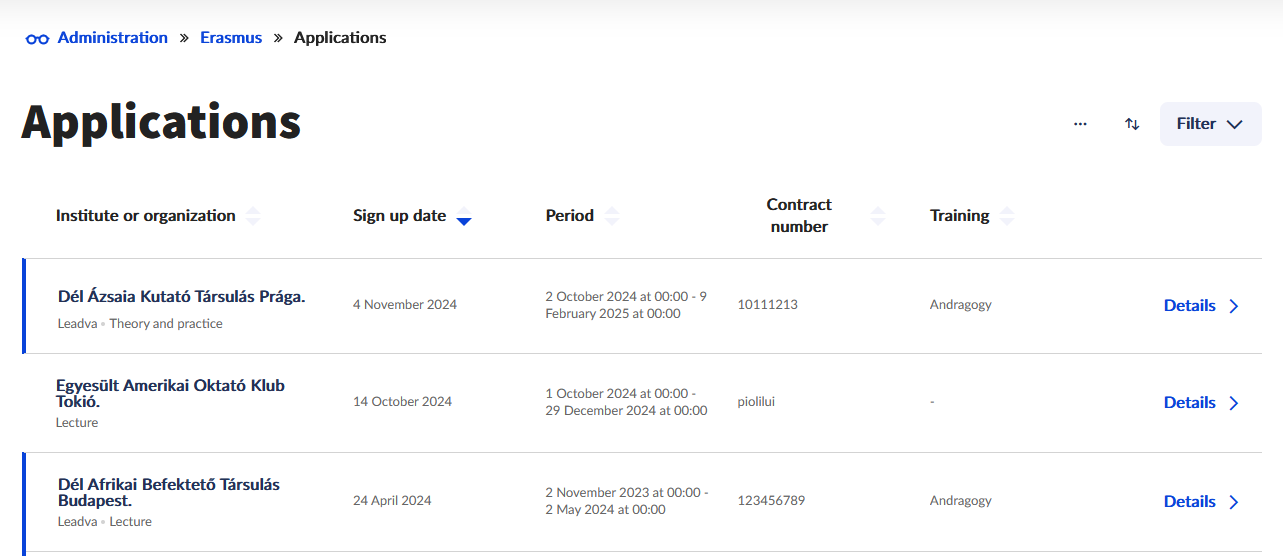Go to Administration breadcrumb

(x=112, y=38)
